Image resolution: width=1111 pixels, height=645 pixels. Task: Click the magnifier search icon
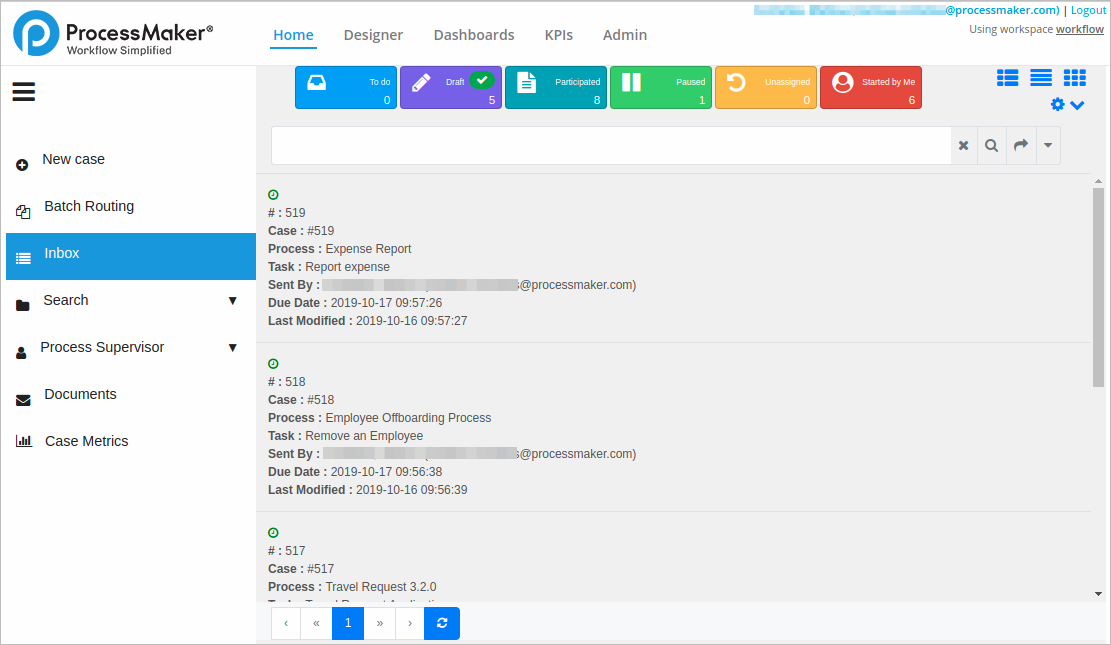point(991,146)
